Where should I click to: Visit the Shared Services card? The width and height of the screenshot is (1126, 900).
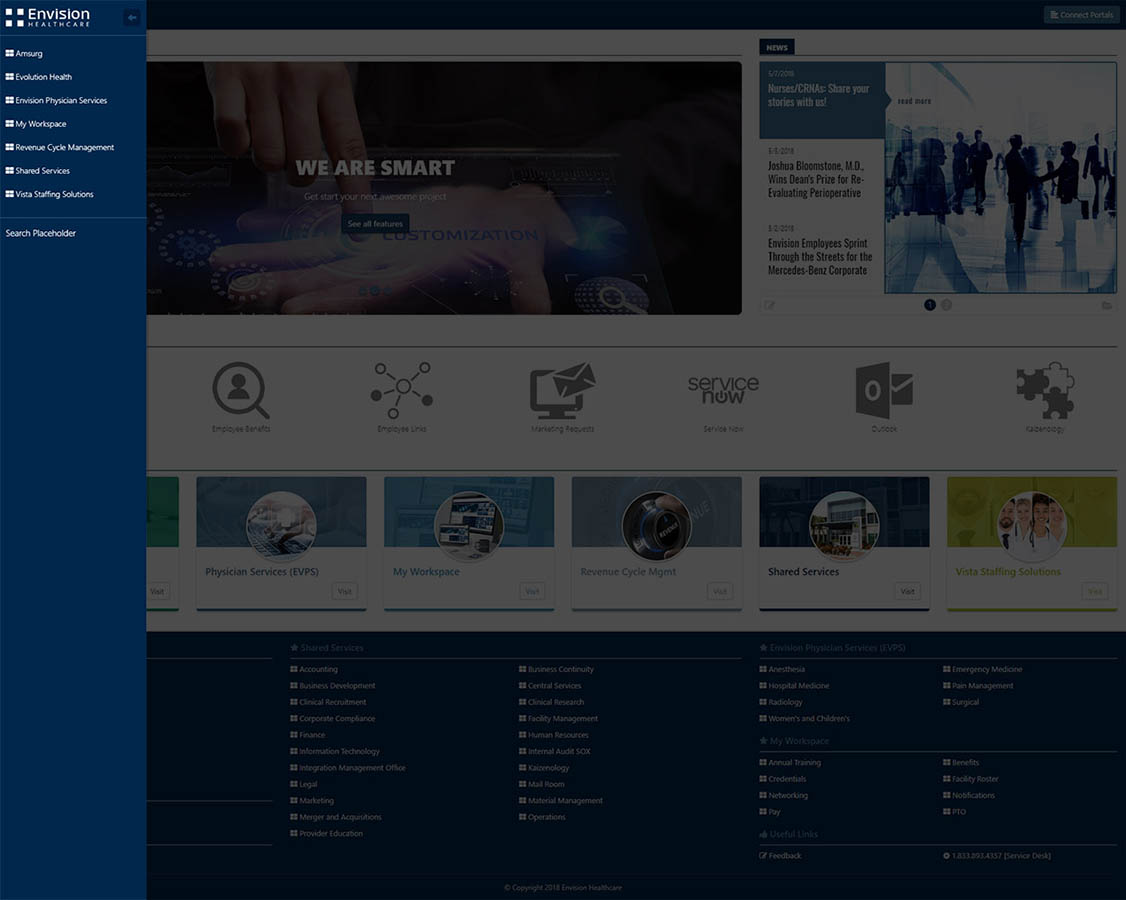908,591
